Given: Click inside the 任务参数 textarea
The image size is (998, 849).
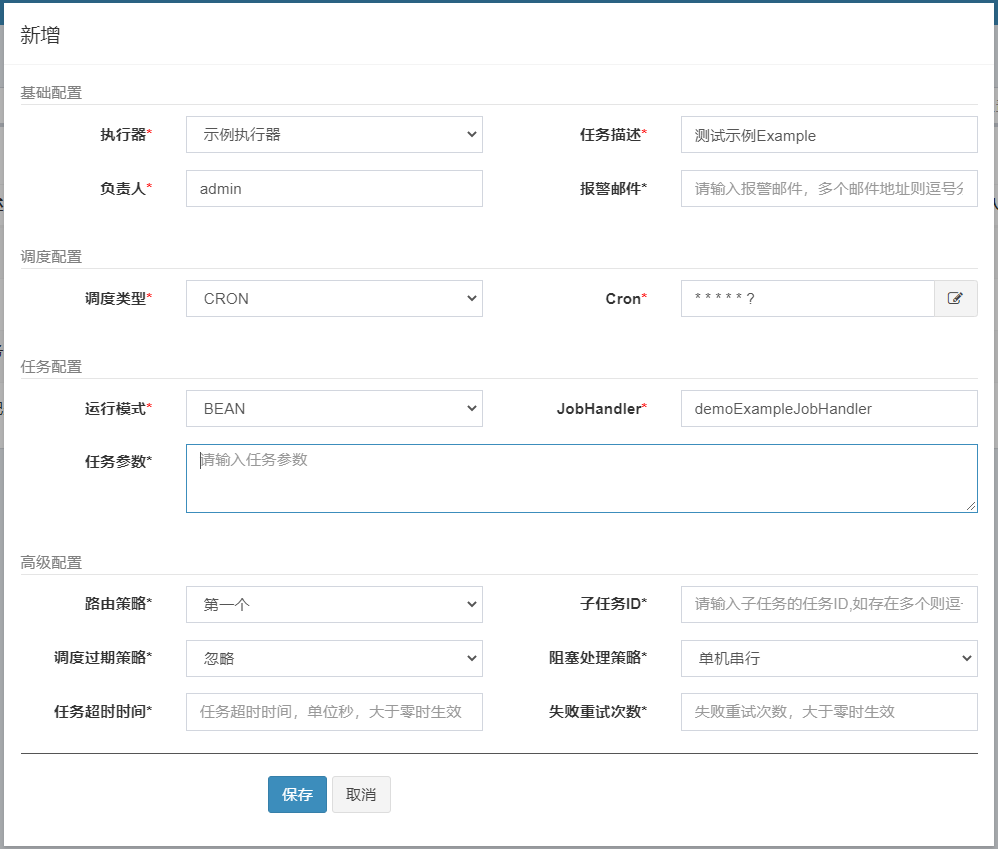Looking at the screenshot, I should pyautogui.click(x=580, y=478).
